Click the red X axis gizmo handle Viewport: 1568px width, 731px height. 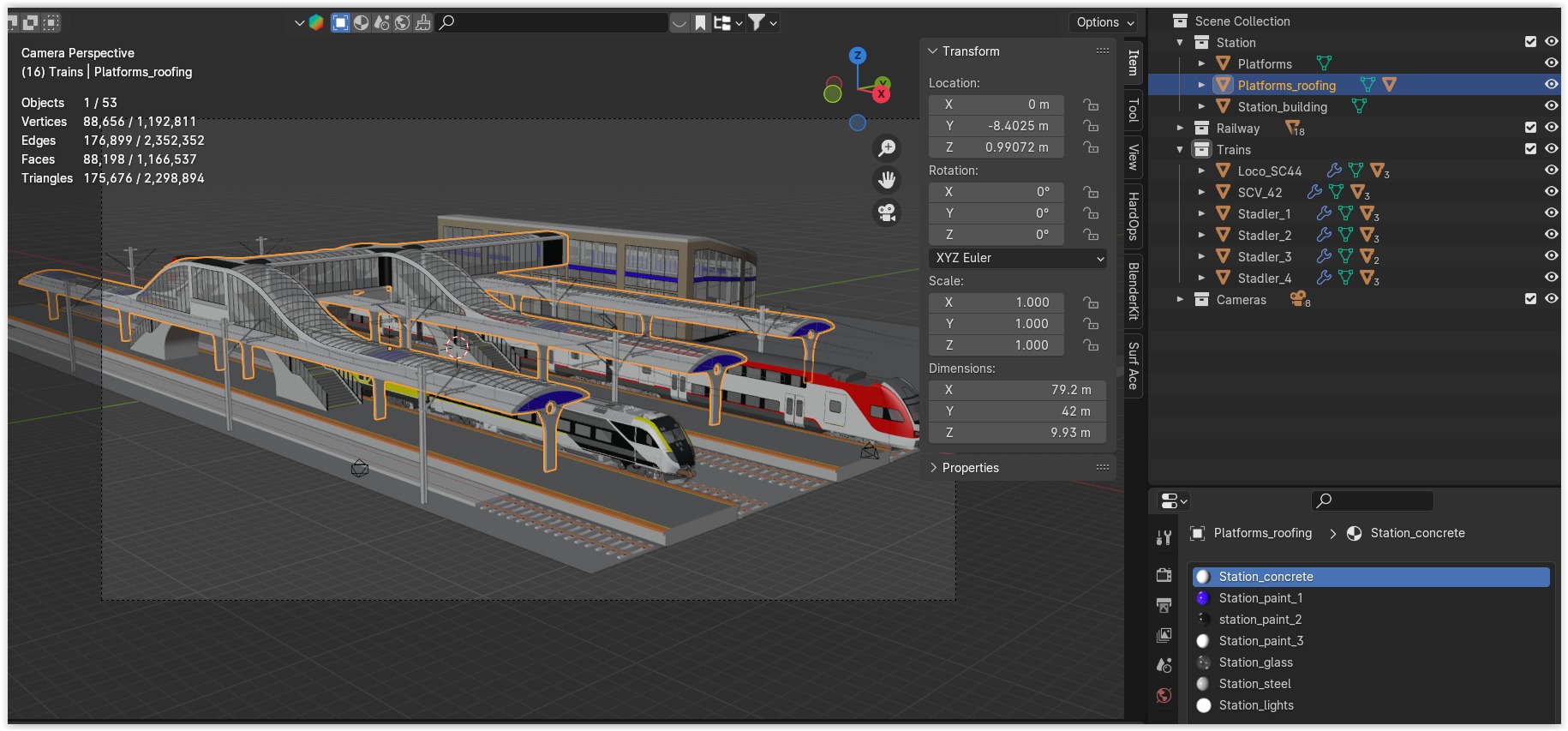(x=882, y=93)
